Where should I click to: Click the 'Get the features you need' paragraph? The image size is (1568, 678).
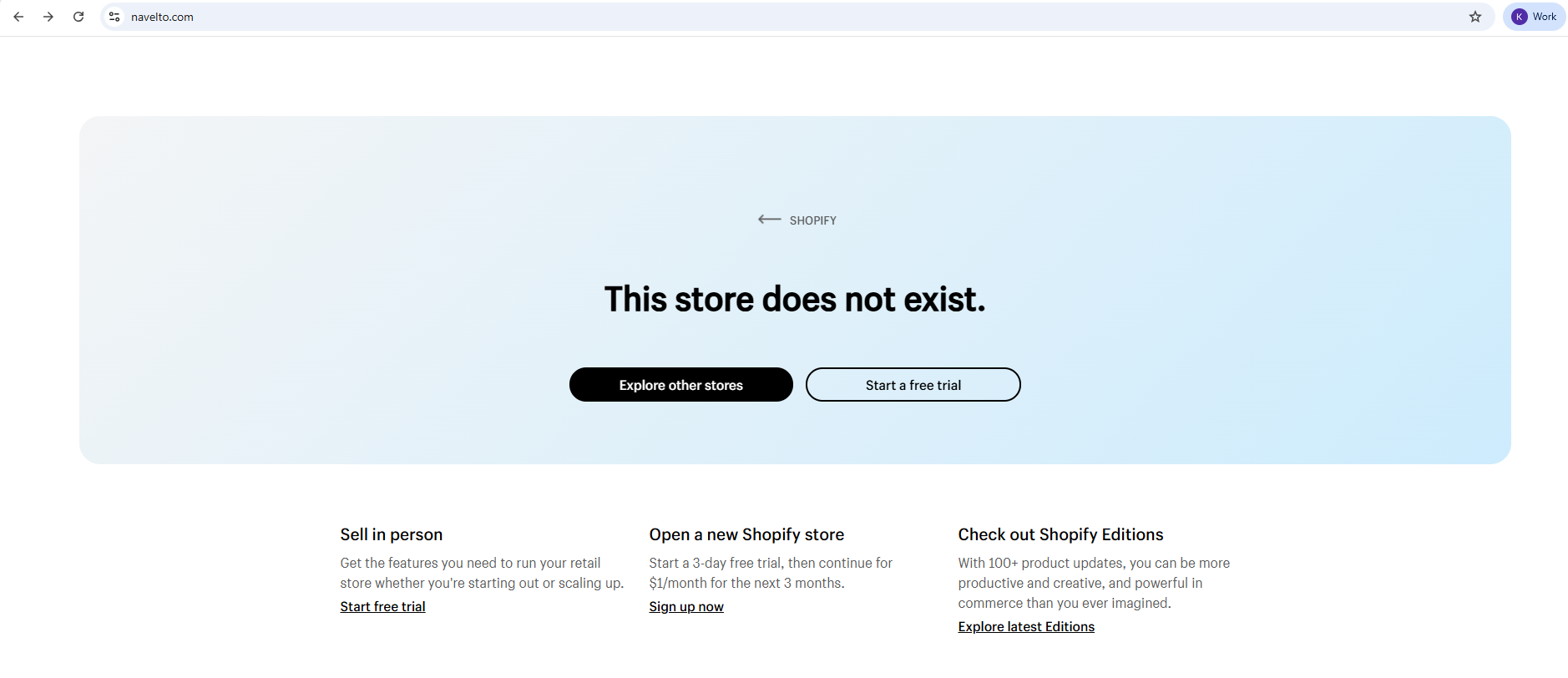[x=482, y=573]
